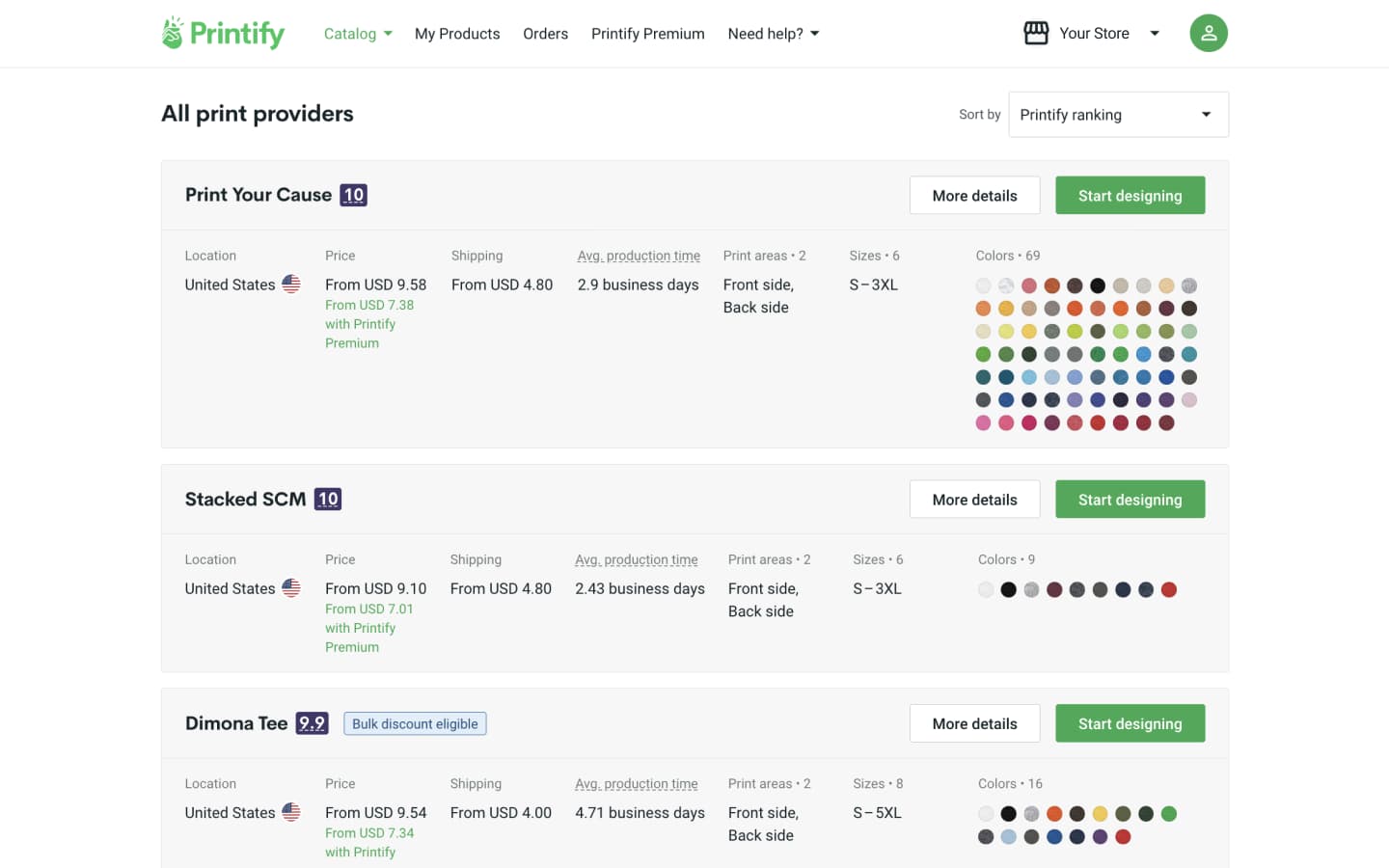Click From USD 7.38 Premium price
The height and width of the screenshot is (868, 1389).
369,305
